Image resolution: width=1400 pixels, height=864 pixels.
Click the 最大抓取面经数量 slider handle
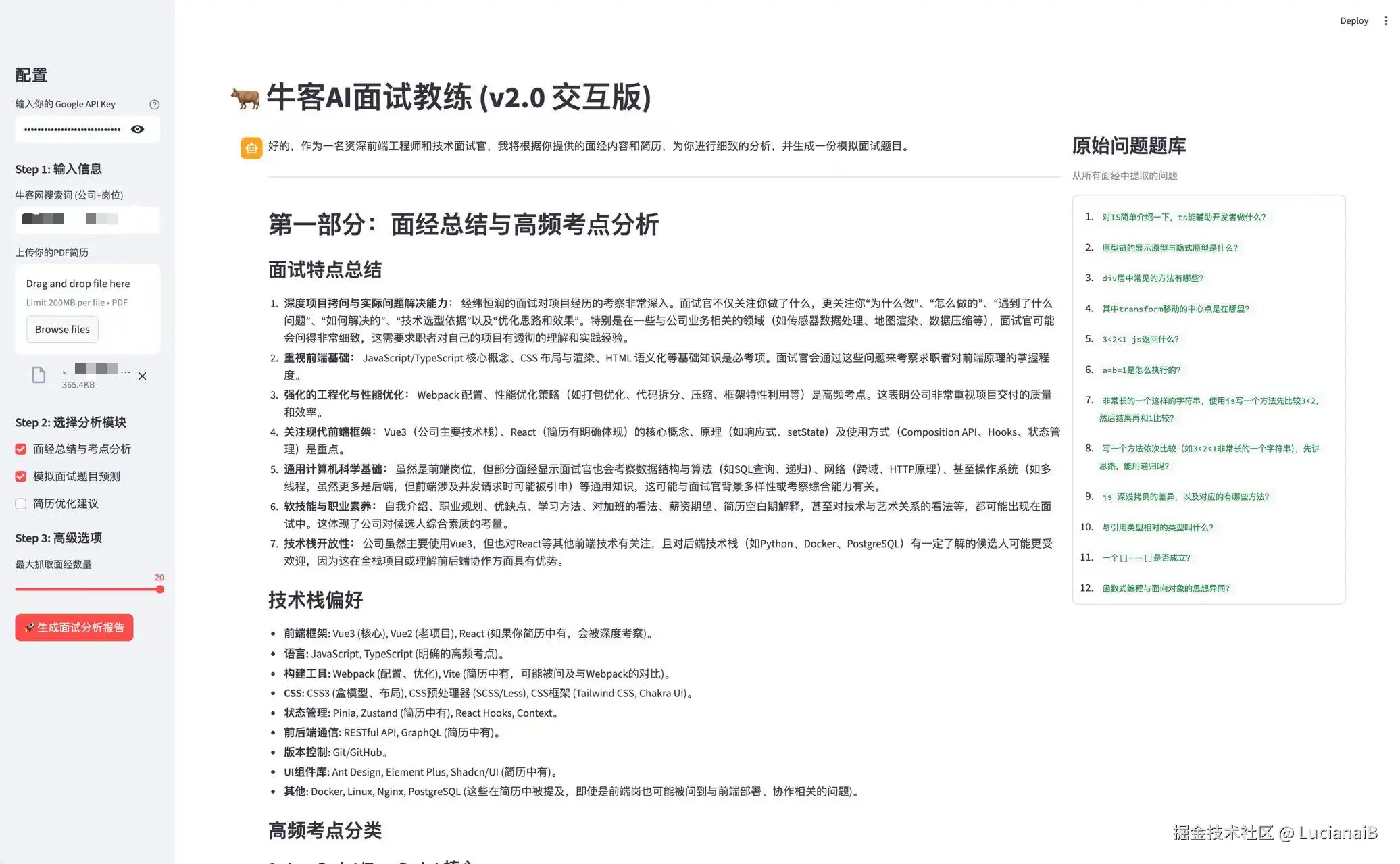pos(159,589)
